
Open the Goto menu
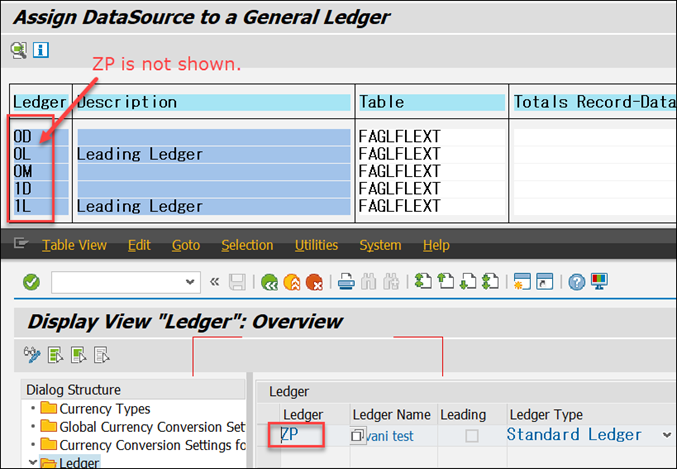click(x=186, y=245)
